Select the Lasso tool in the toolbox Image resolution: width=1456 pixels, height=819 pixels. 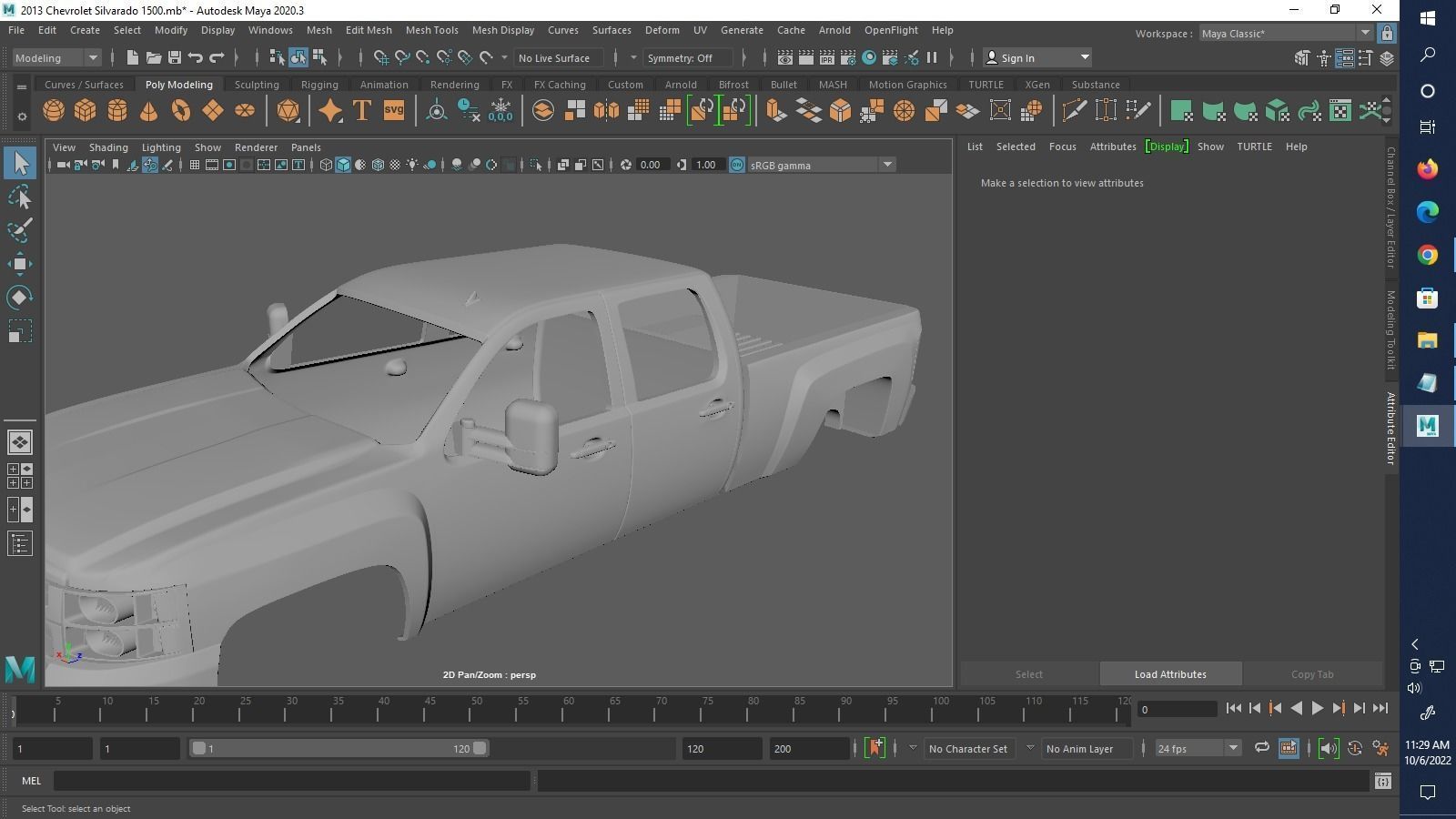tap(20, 197)
